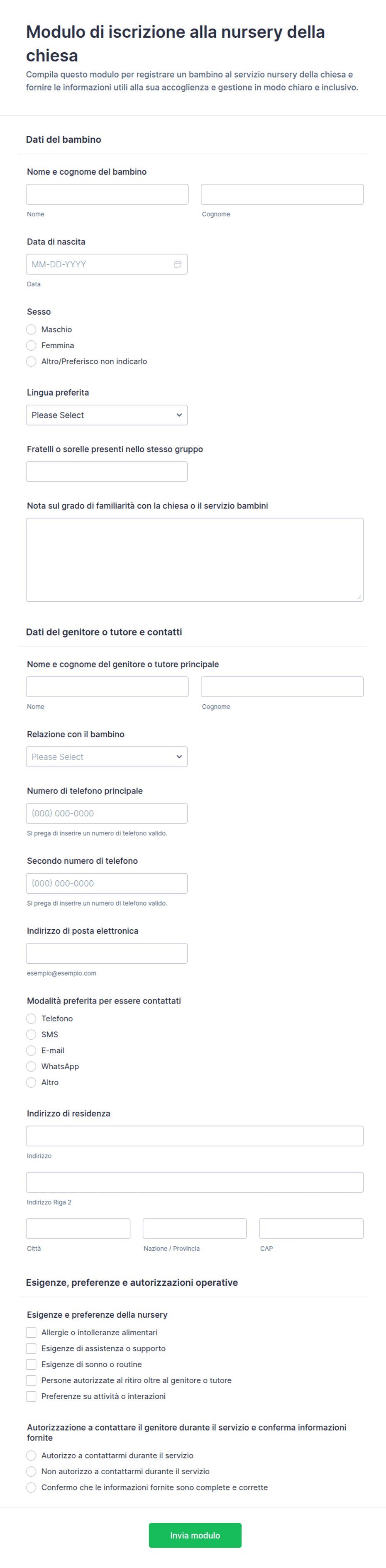386x1568 pixels.
Task: Enable Preferenze su attività o interazioni checkbox
Action: pyautogui.click(x=31, y=1396)
